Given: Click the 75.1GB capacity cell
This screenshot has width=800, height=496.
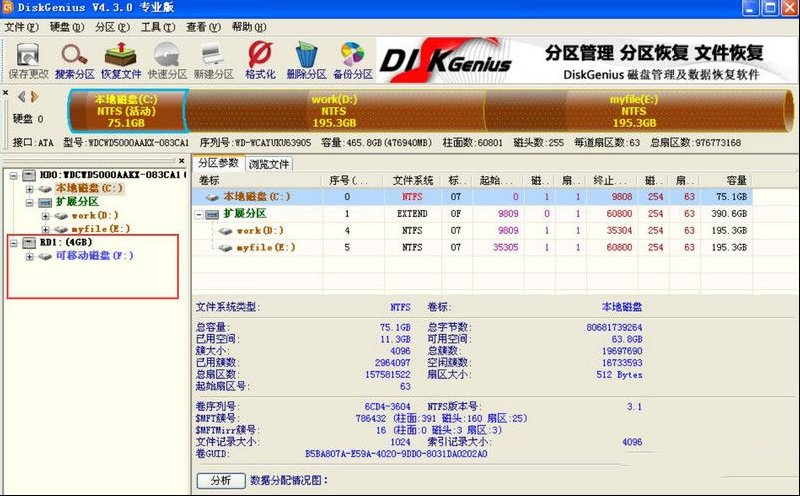Looking at the screenshot, I should click(731, 196).
